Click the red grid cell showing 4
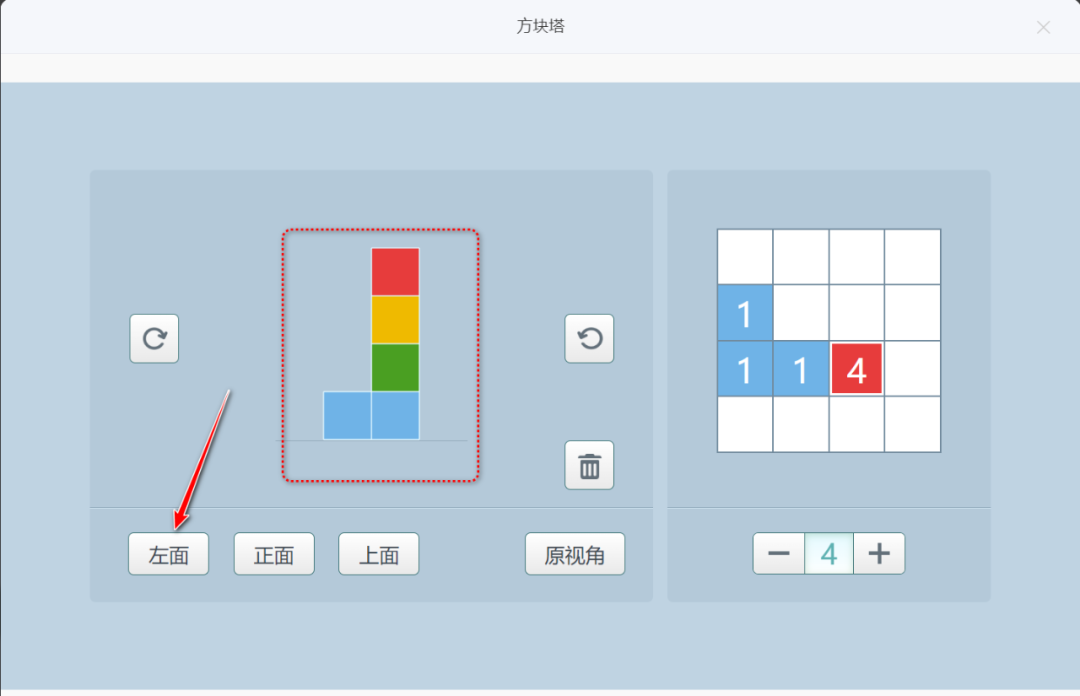Image resolution: width=1080 pixels, height=696 pixels. click(x=856, y=369)
